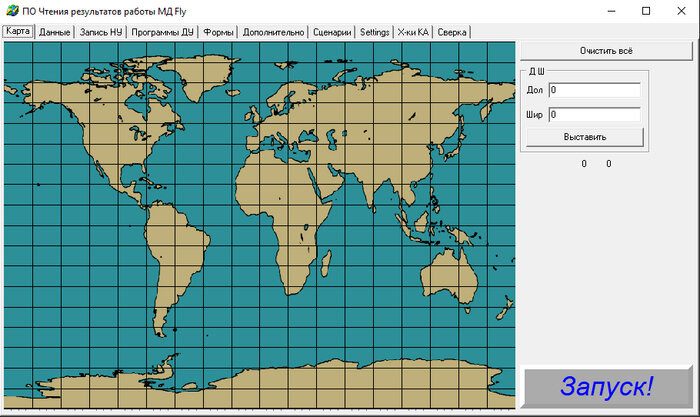Focus the Дол longitude input field
The image size is (700, 417).
(594, 90)
